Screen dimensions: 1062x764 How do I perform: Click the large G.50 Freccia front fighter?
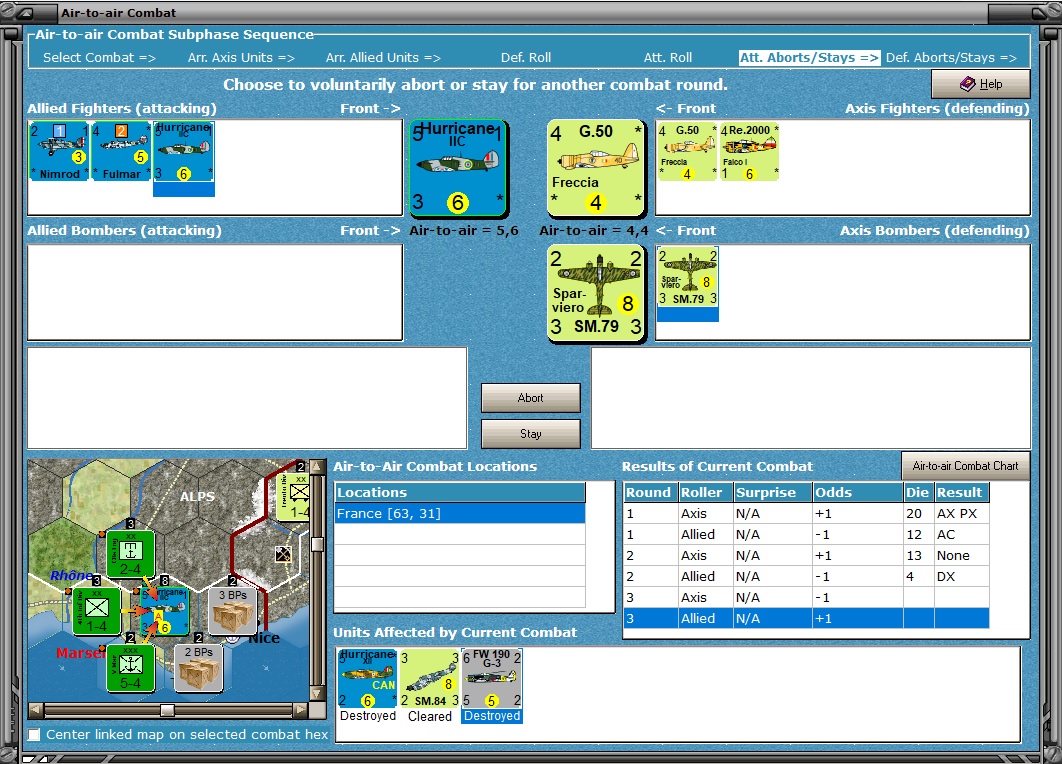(x=596, y=168)
